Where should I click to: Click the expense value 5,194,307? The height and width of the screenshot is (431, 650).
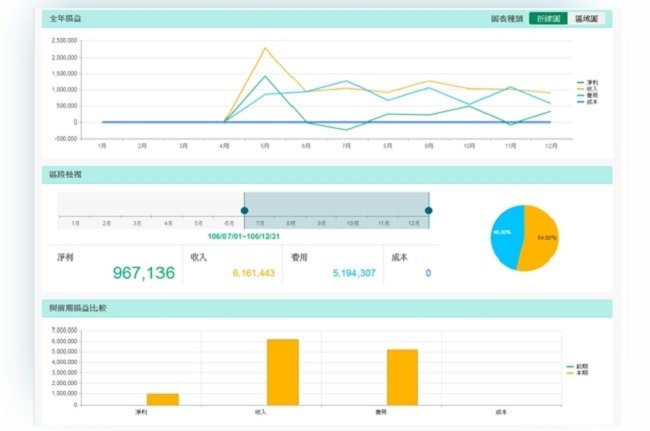click(x=354, y=273)
